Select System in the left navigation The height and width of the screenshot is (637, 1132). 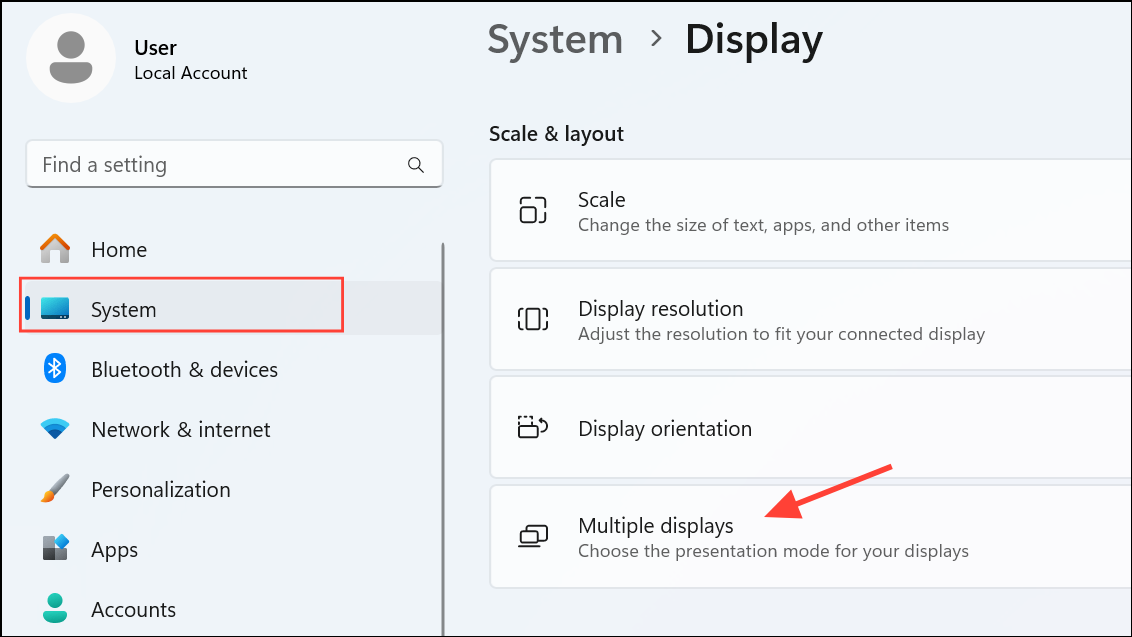[x=123, y=310]
